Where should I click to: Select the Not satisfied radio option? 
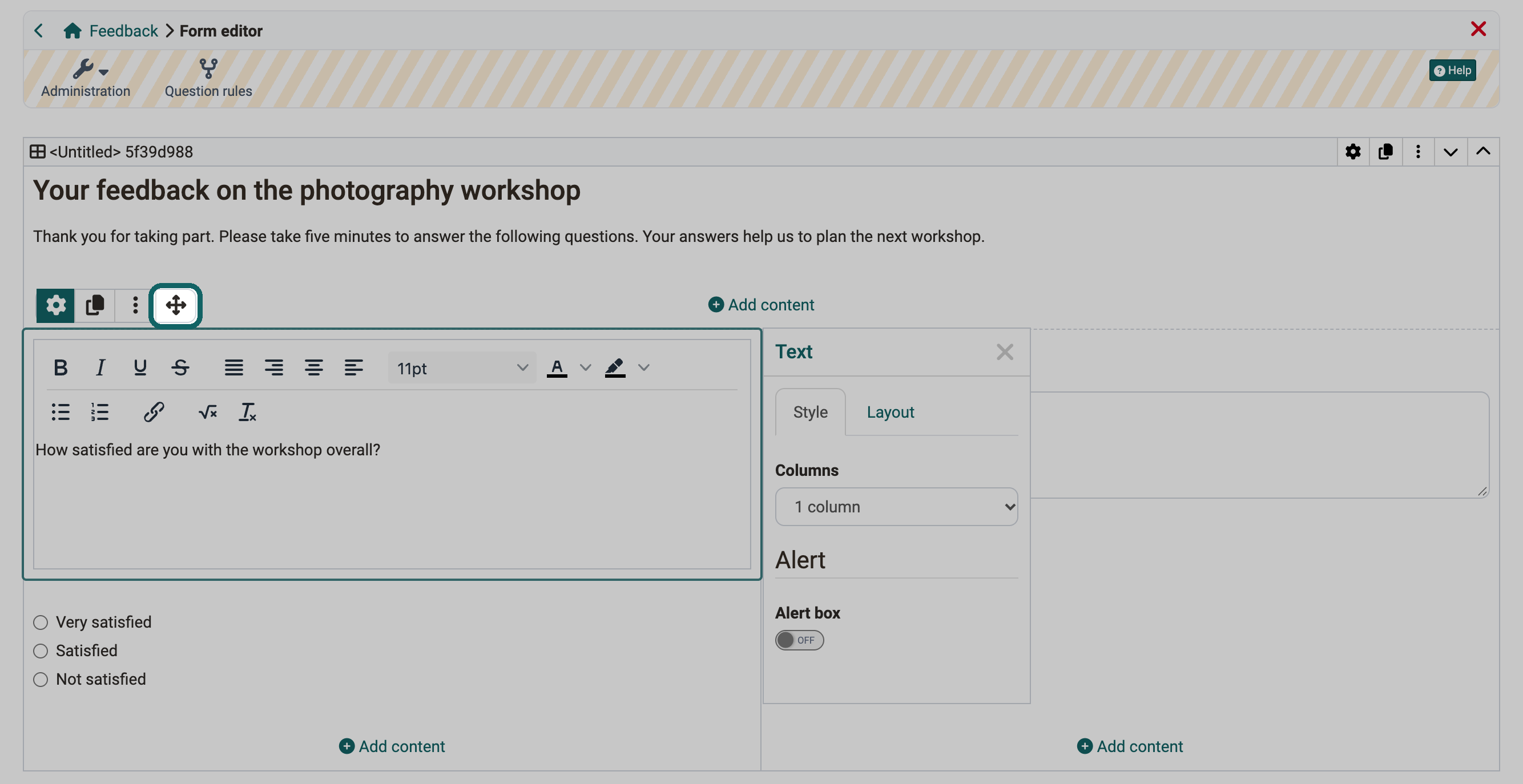[x=40, y=680]
